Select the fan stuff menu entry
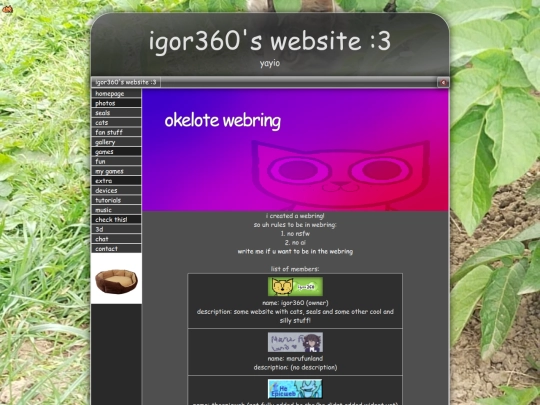Image resolution: width=540 pixels, height=405 pixels. 116,132
